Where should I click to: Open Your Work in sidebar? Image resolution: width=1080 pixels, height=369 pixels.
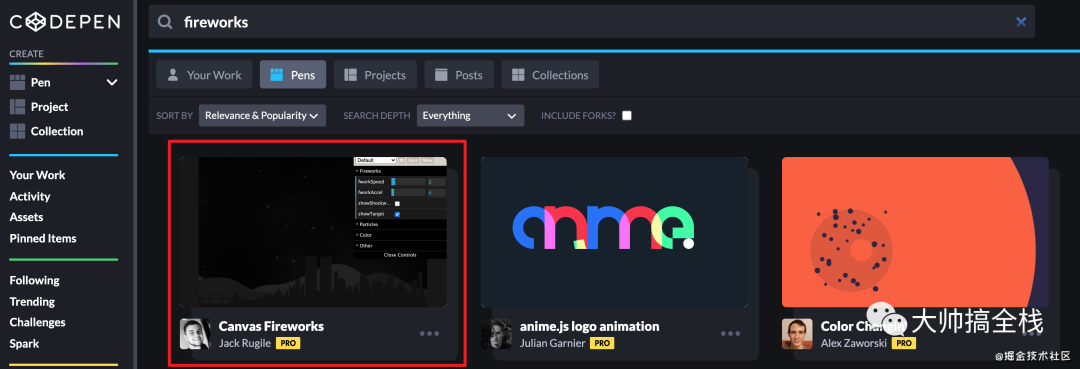37,175
